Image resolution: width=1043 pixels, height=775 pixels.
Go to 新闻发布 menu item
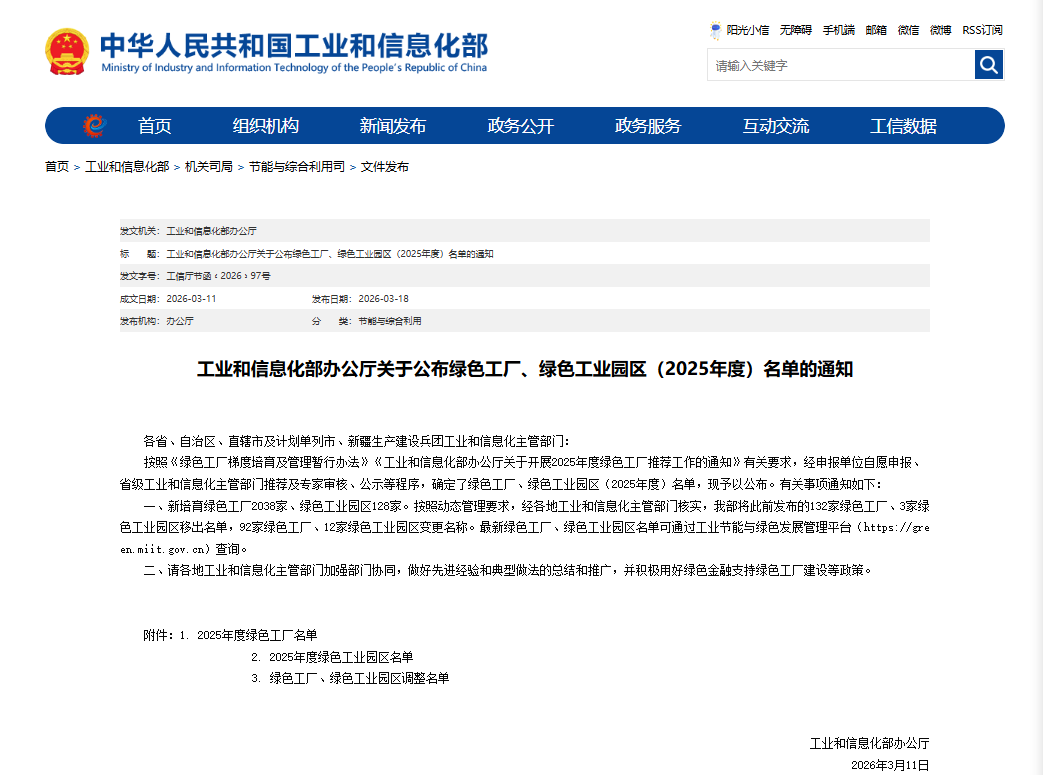click(393, 126)
